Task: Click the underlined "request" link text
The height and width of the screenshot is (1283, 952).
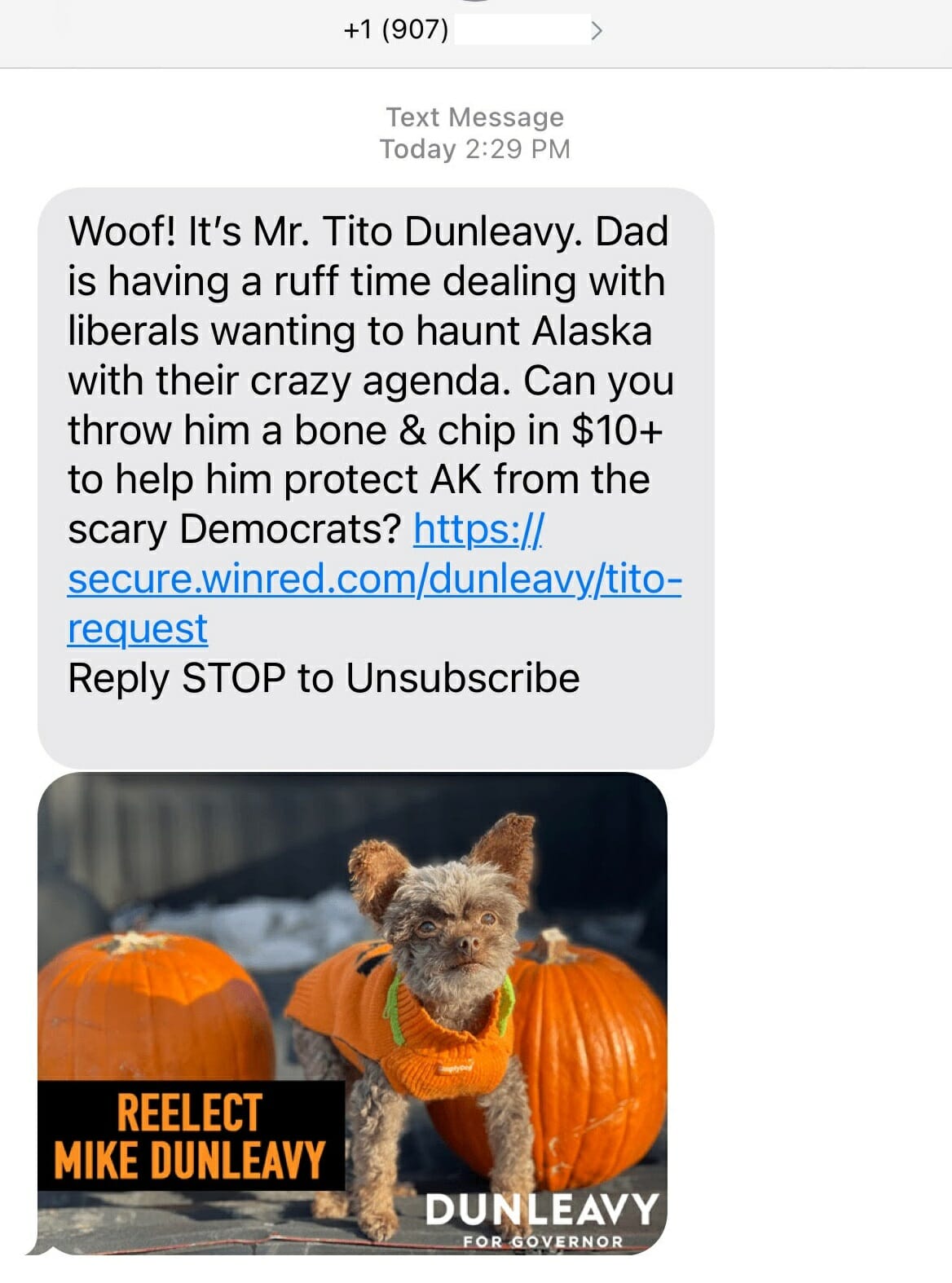Action: 138,628
